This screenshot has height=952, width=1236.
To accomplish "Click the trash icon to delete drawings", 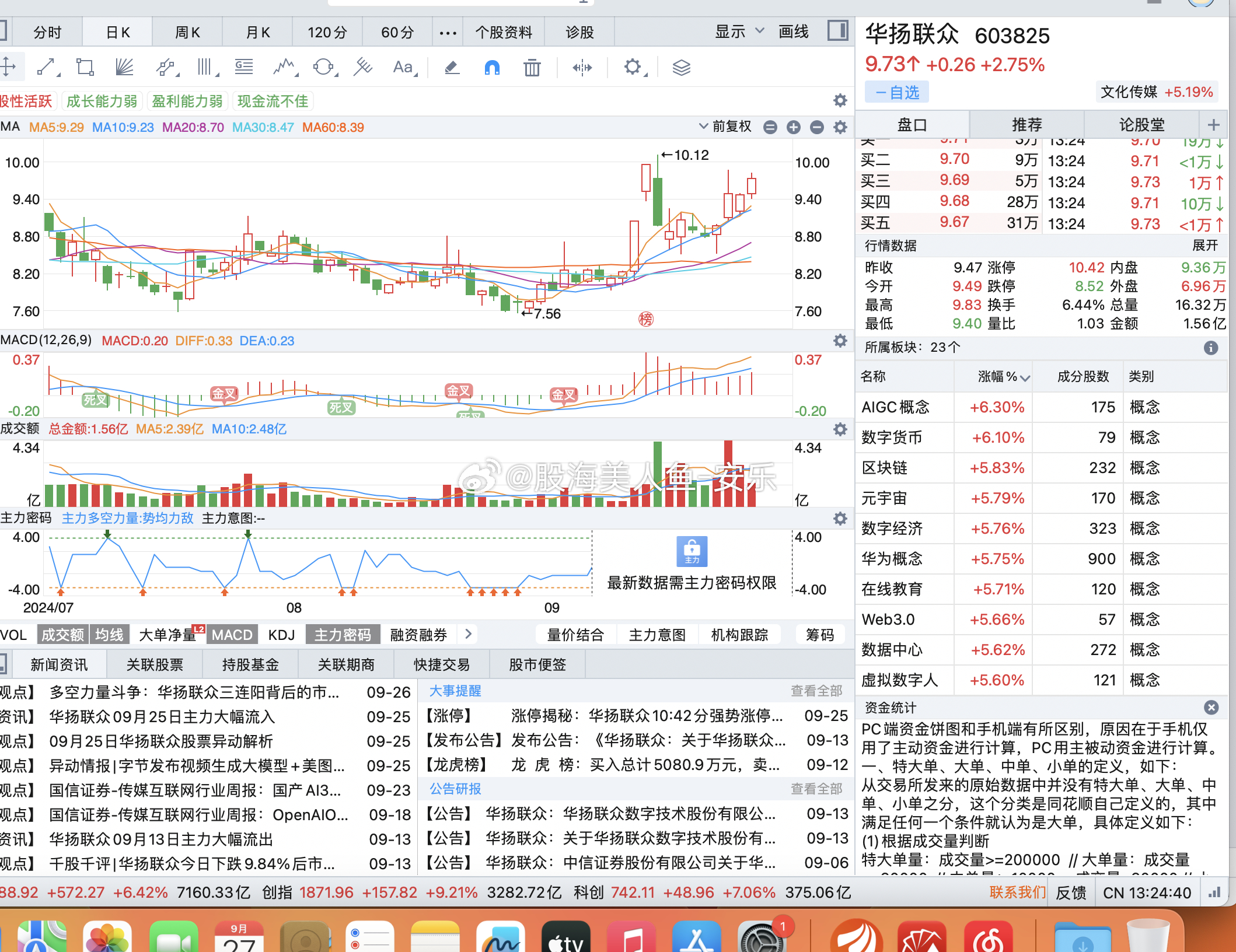I will point(532,68).
